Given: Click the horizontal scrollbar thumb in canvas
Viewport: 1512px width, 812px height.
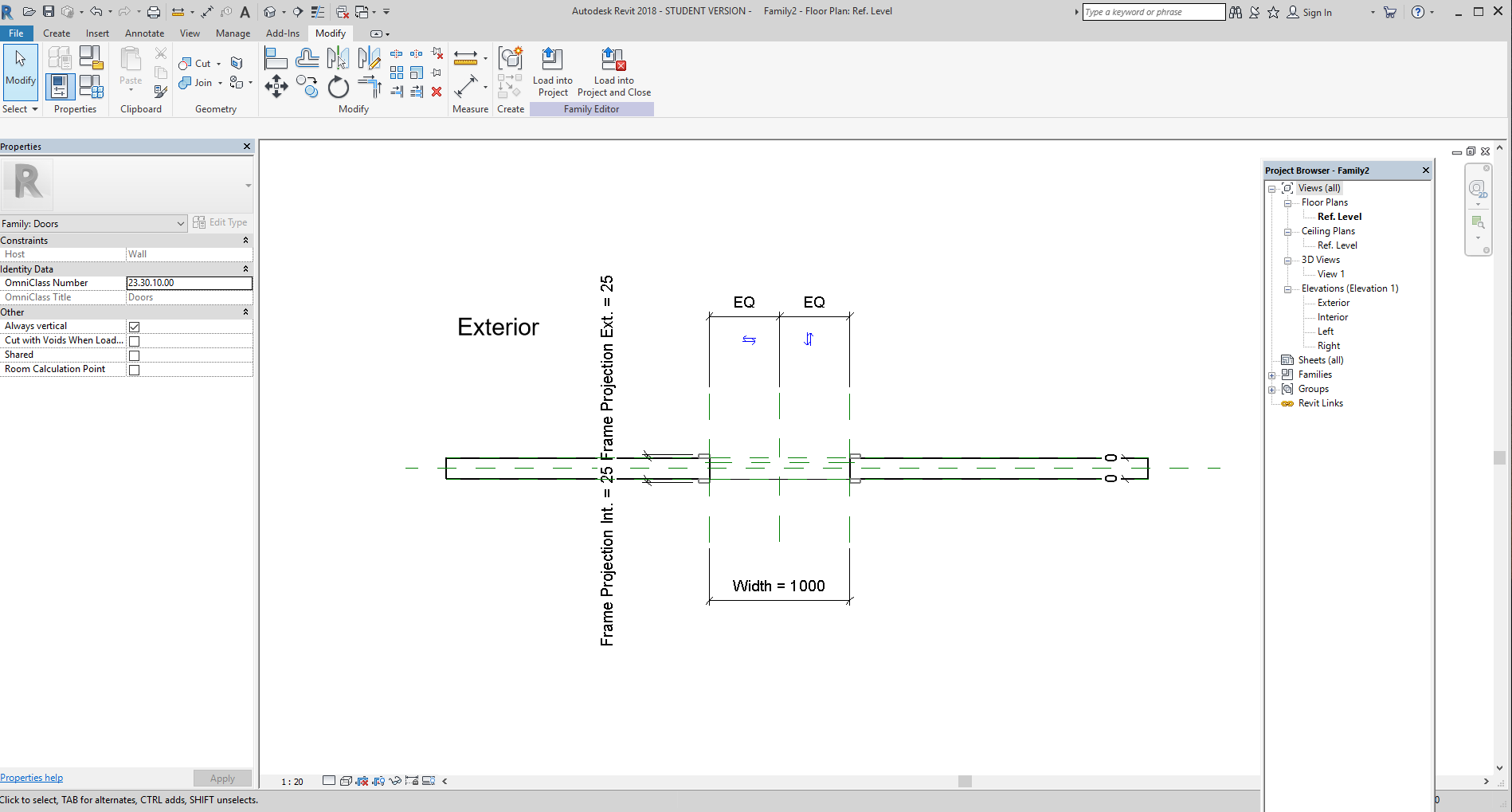Looking at the screenshot, I should (x=965, y=781).
